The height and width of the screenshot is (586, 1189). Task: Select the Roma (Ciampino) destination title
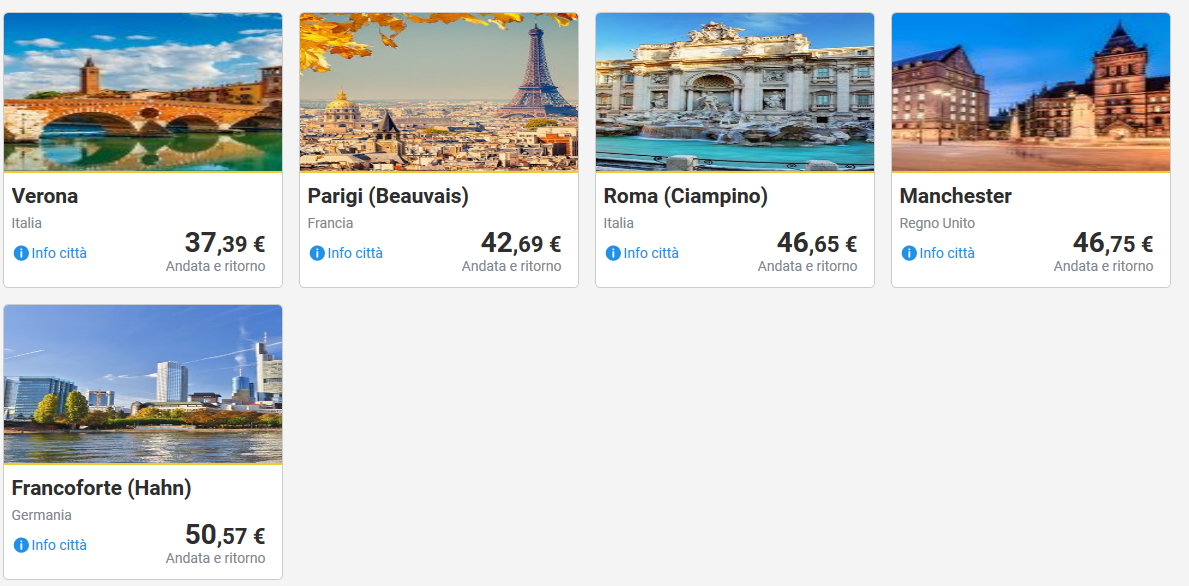coord(686,196)
